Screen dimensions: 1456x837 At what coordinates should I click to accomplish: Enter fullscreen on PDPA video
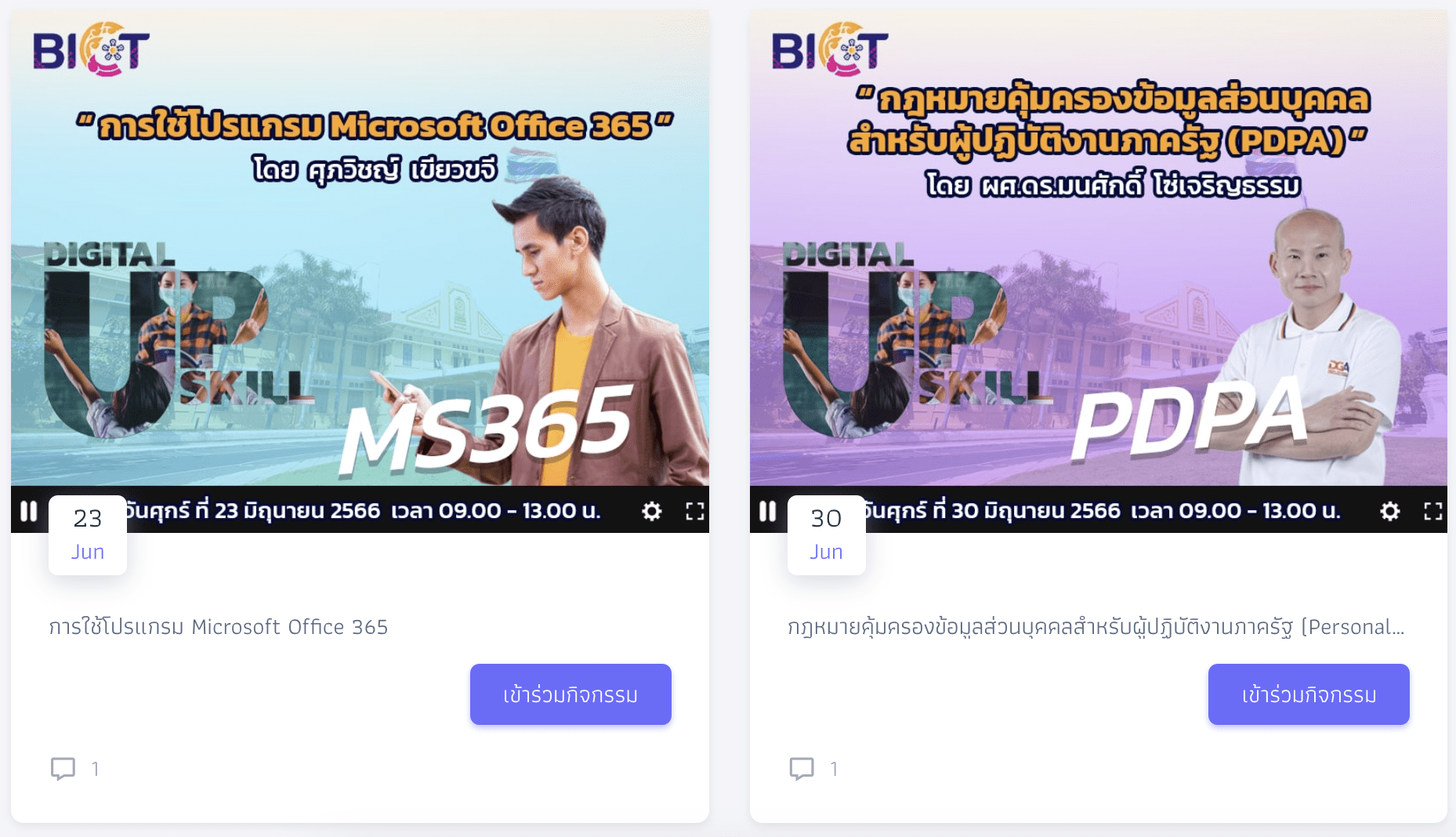[x=1433, y=512]
